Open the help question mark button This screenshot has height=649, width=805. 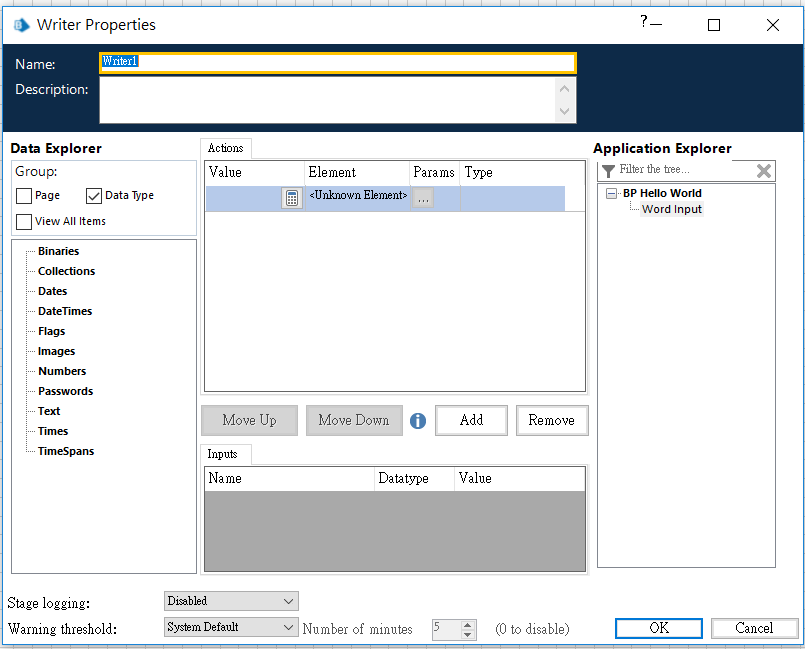(x=644, y=22)
